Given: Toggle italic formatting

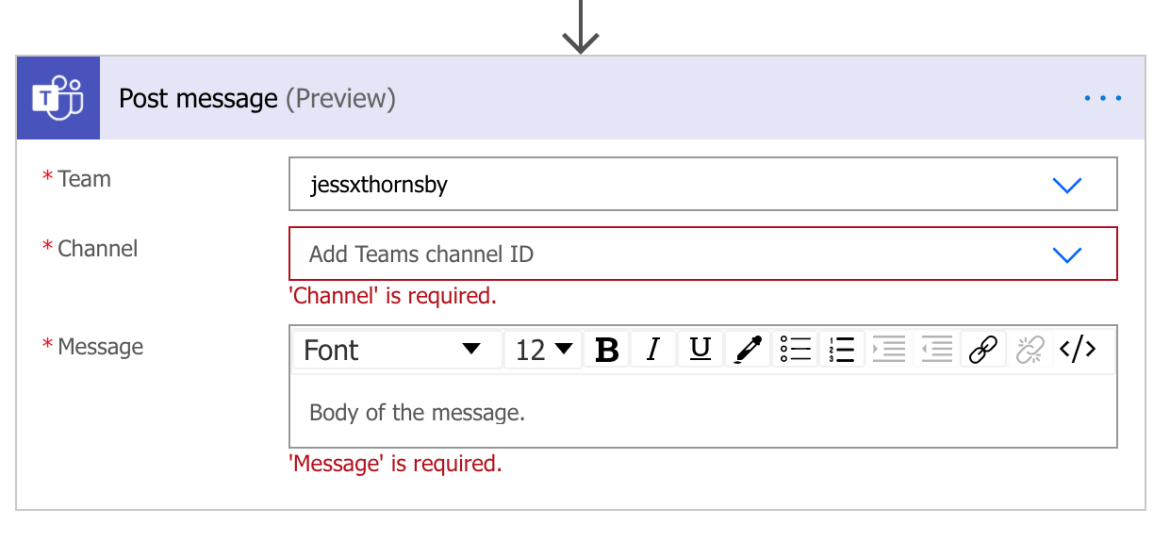Looking at the screenshot, I should pyautogui.click(x=653, y=350).
